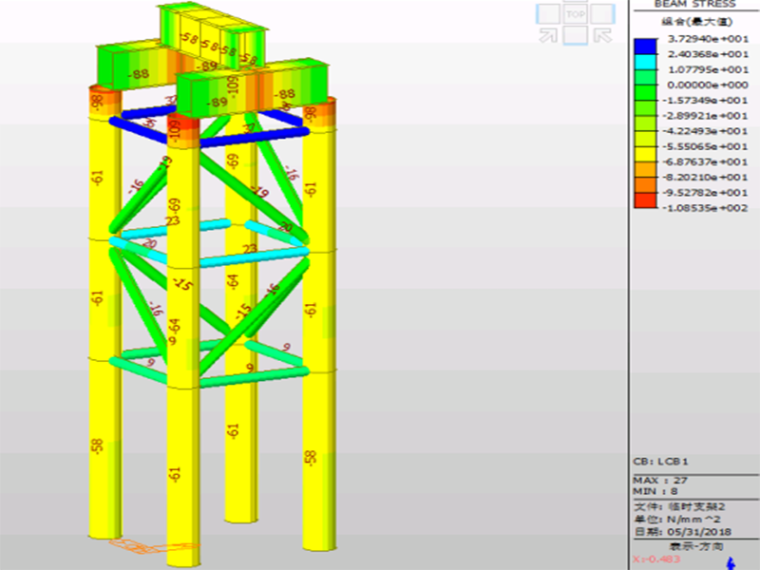Click the lower-left diagonal arrow of view cube
760x570 pixels.
click(549, 36)
